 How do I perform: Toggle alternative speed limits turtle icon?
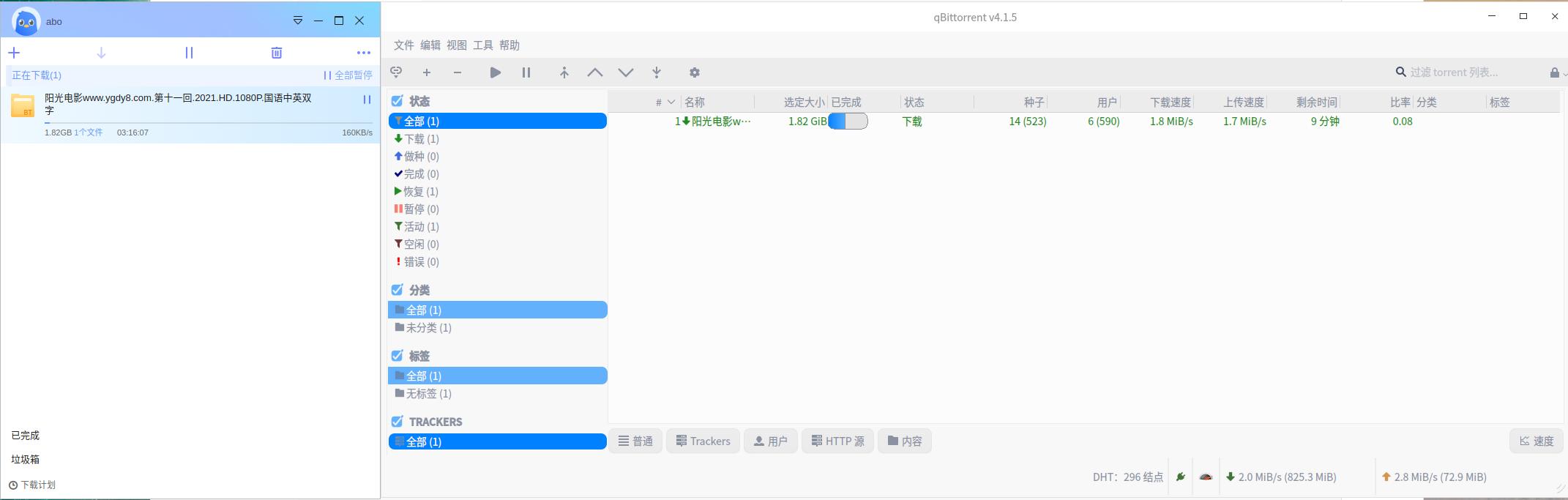(1206, 477)
